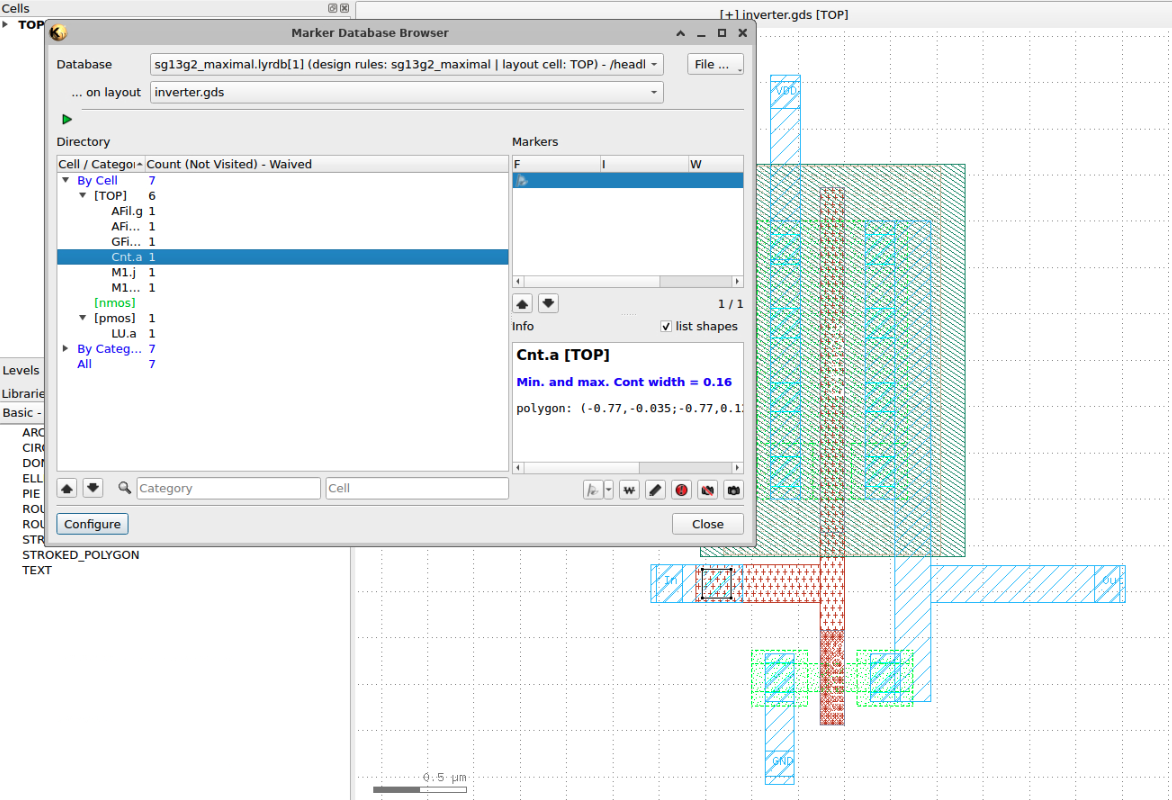Click right arrow of Info box scrollbar
This screenshot has height=800, width=1172.
[738, 467]
